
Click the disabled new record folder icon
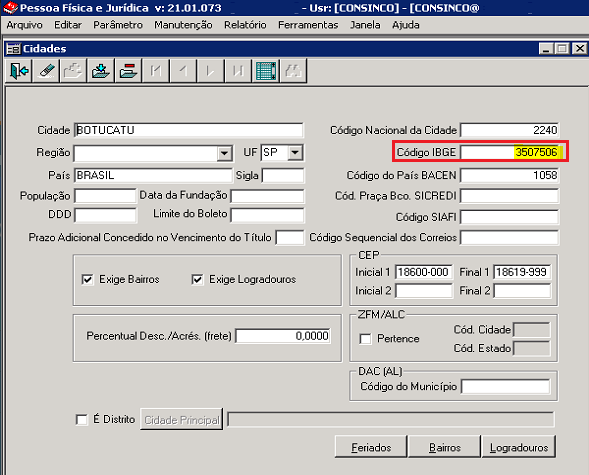coord(73,71)
